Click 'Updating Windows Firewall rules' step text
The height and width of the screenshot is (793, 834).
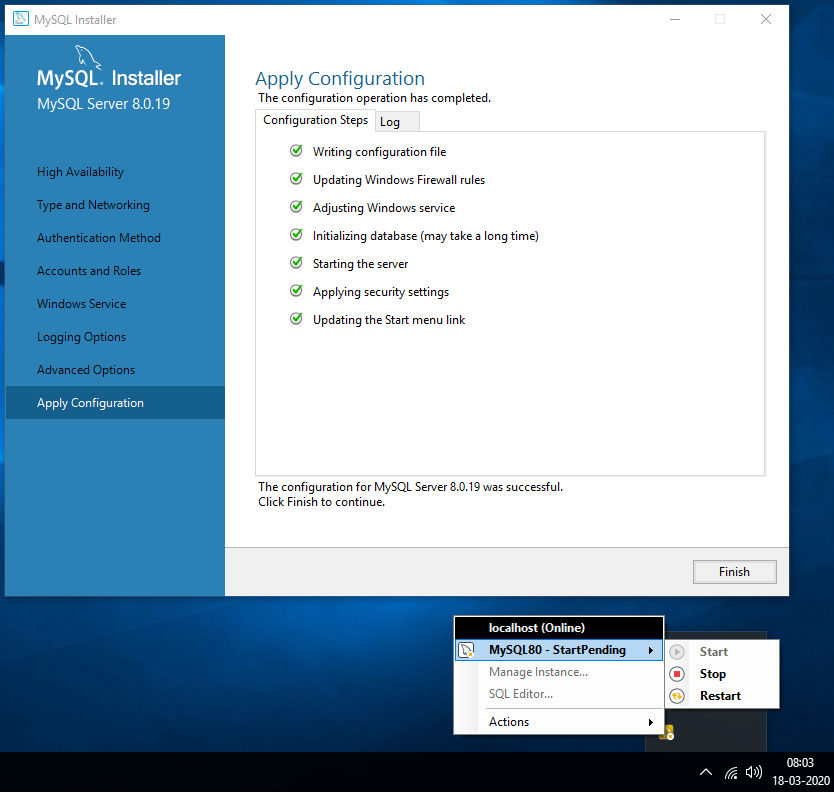[399, 180]
